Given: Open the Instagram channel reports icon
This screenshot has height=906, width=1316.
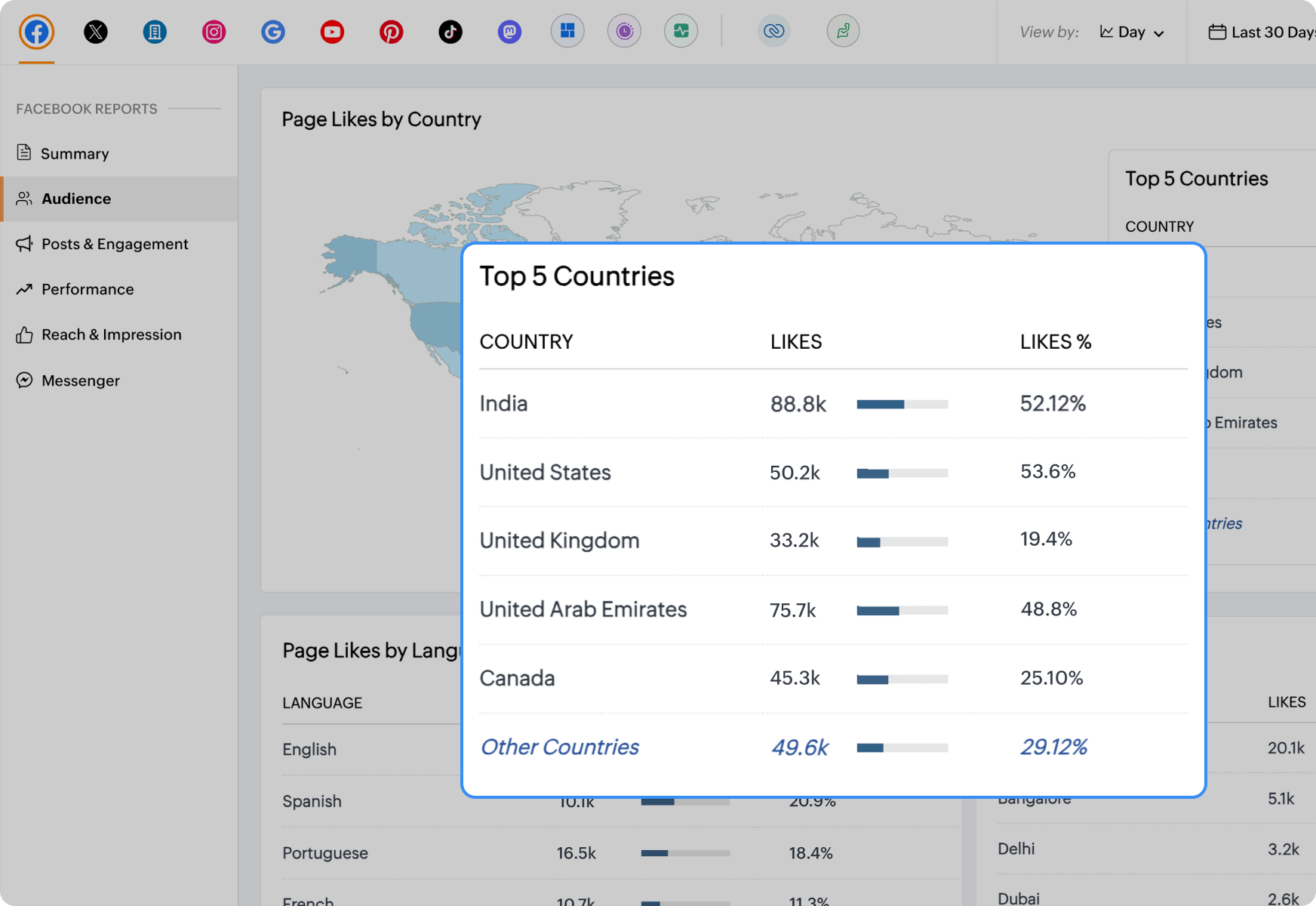Looking at the screenshot, I should (x=214, y=32).
